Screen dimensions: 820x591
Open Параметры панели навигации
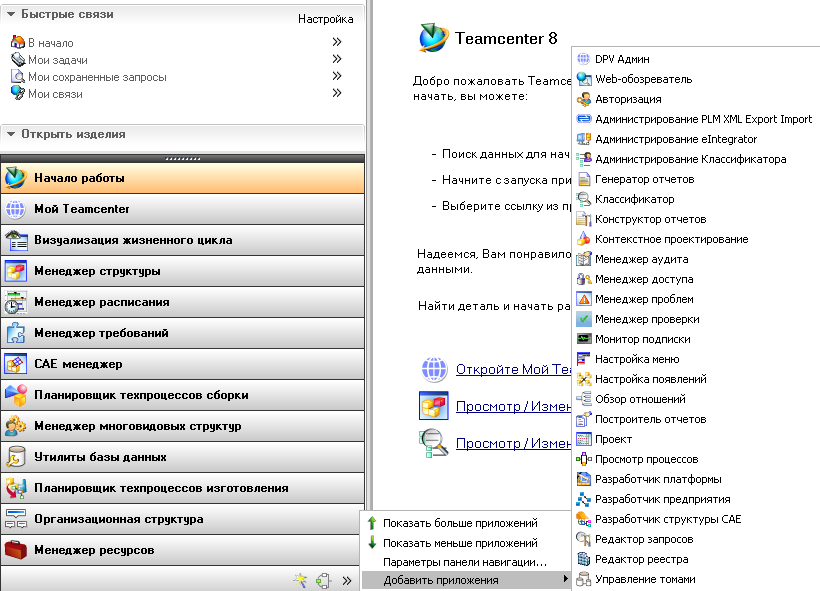point(465,562)
